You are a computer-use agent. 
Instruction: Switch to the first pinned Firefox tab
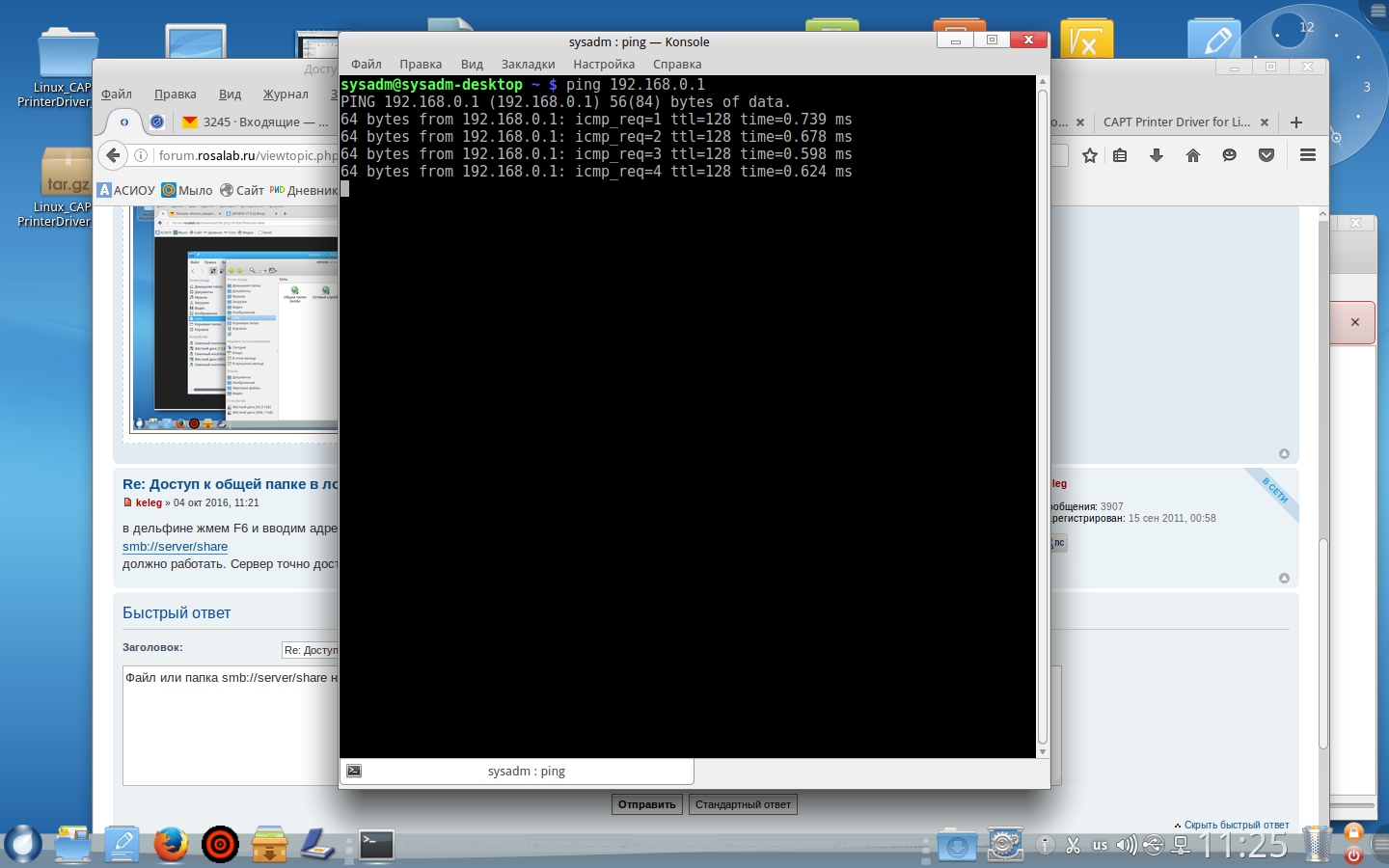(124, 122)
